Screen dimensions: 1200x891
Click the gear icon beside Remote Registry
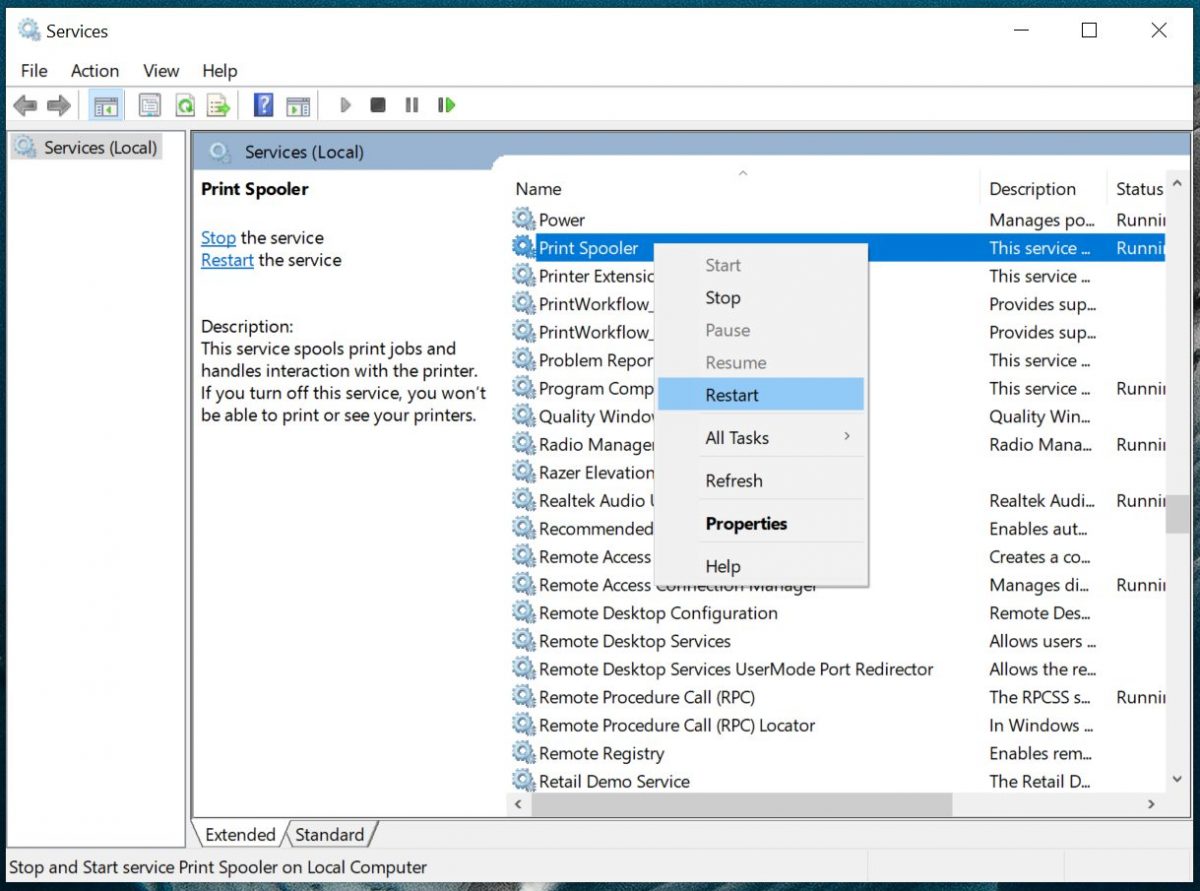coord(524,752)
